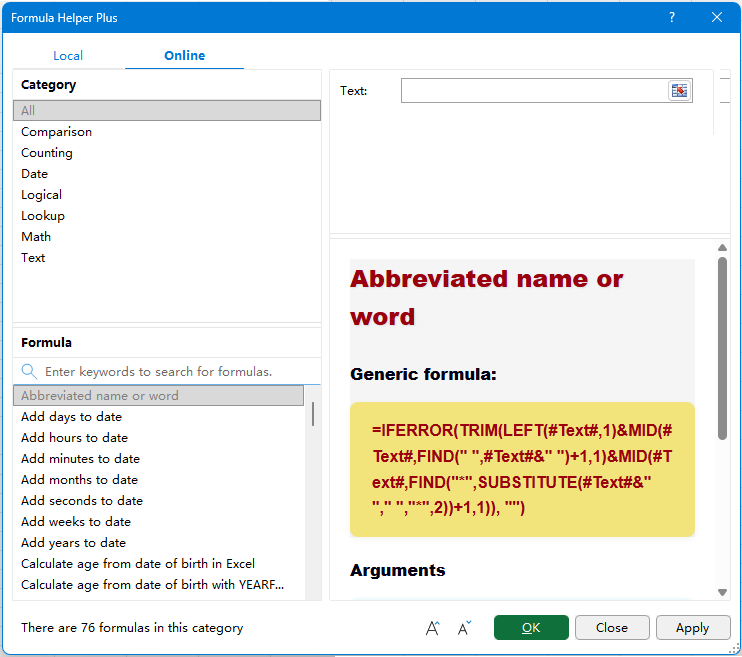Select the All category
The width and height of the screenshot is (742, 657).
167,110
